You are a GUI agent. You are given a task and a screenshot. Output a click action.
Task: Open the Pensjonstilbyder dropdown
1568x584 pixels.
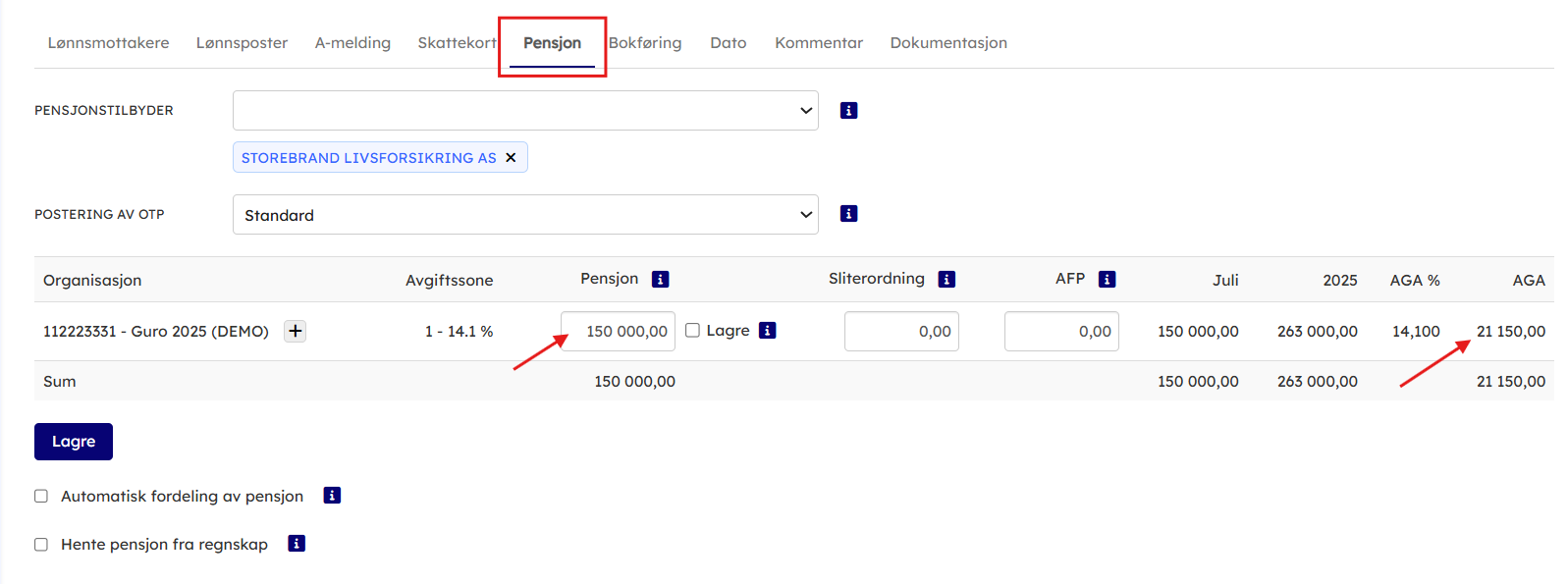coord(525,111)
